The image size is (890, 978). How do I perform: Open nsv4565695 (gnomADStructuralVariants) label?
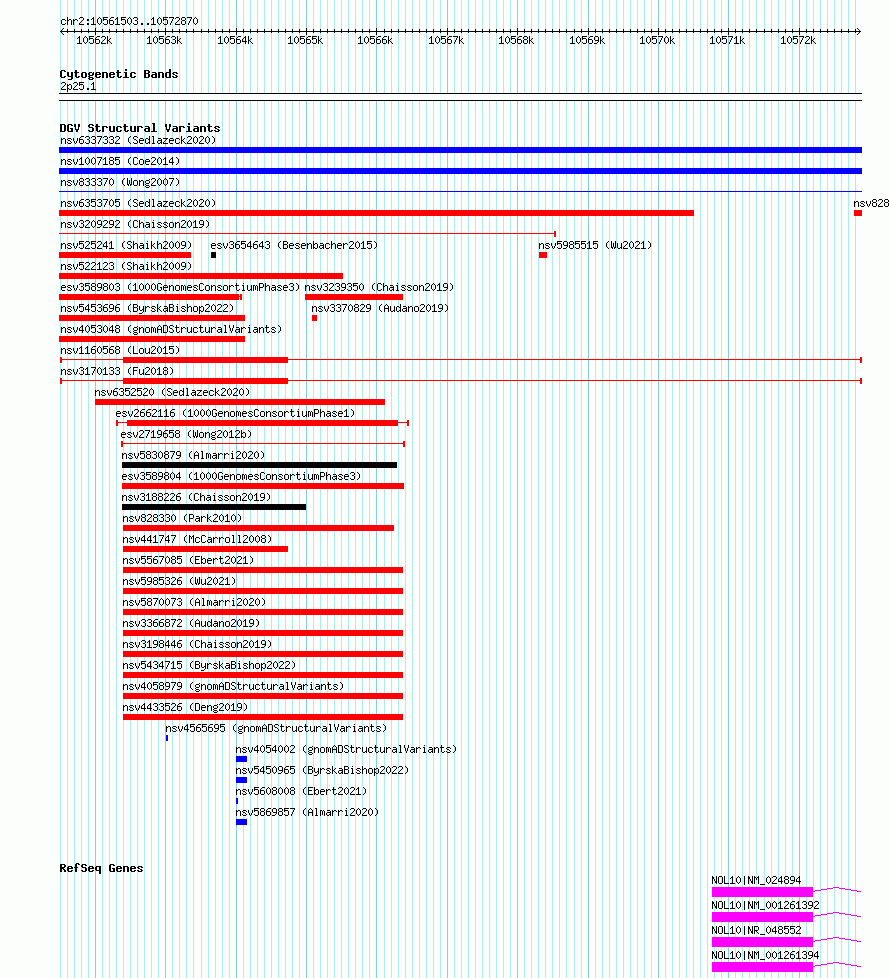click(x=276, y=729)
